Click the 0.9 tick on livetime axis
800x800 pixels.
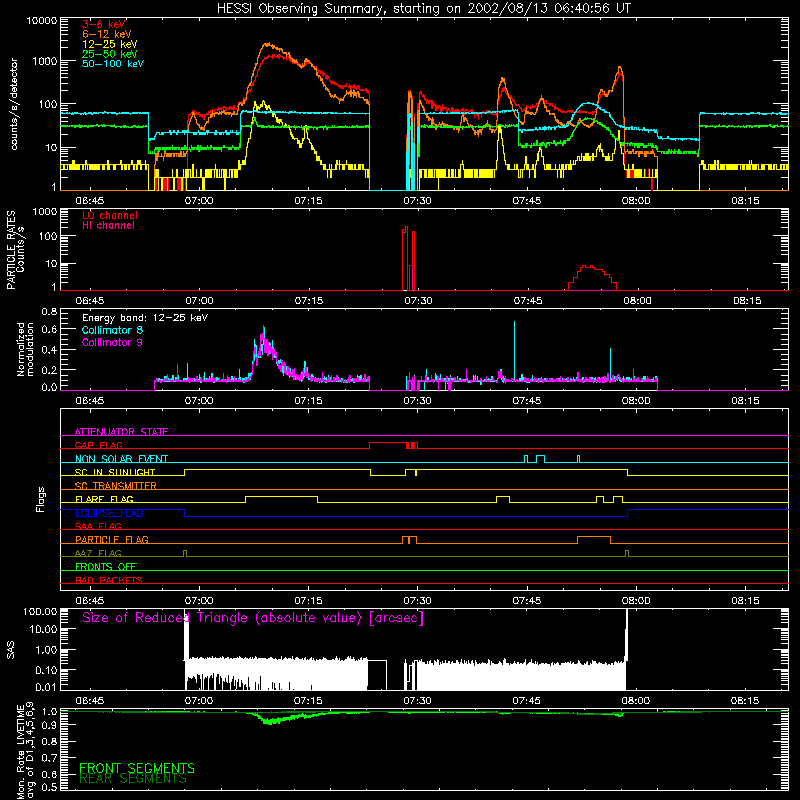(x=49, y=726)
